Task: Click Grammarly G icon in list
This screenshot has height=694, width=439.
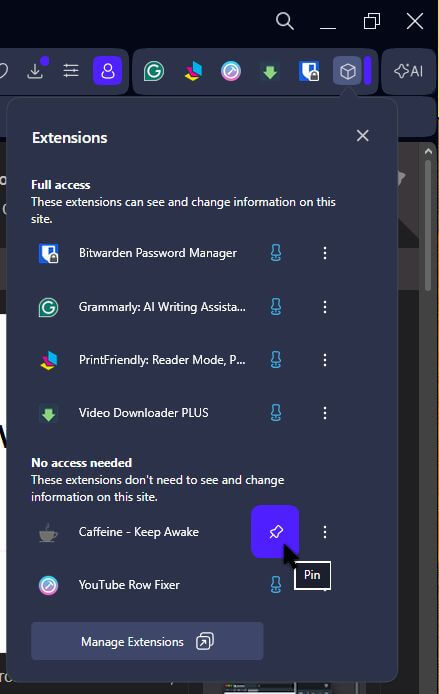Action: pos(48,307)
